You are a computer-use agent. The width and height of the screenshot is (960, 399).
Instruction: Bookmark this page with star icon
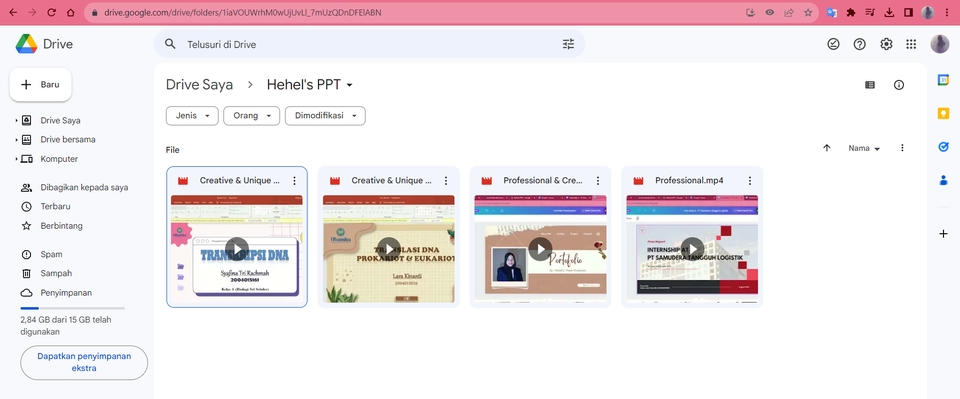808,12
